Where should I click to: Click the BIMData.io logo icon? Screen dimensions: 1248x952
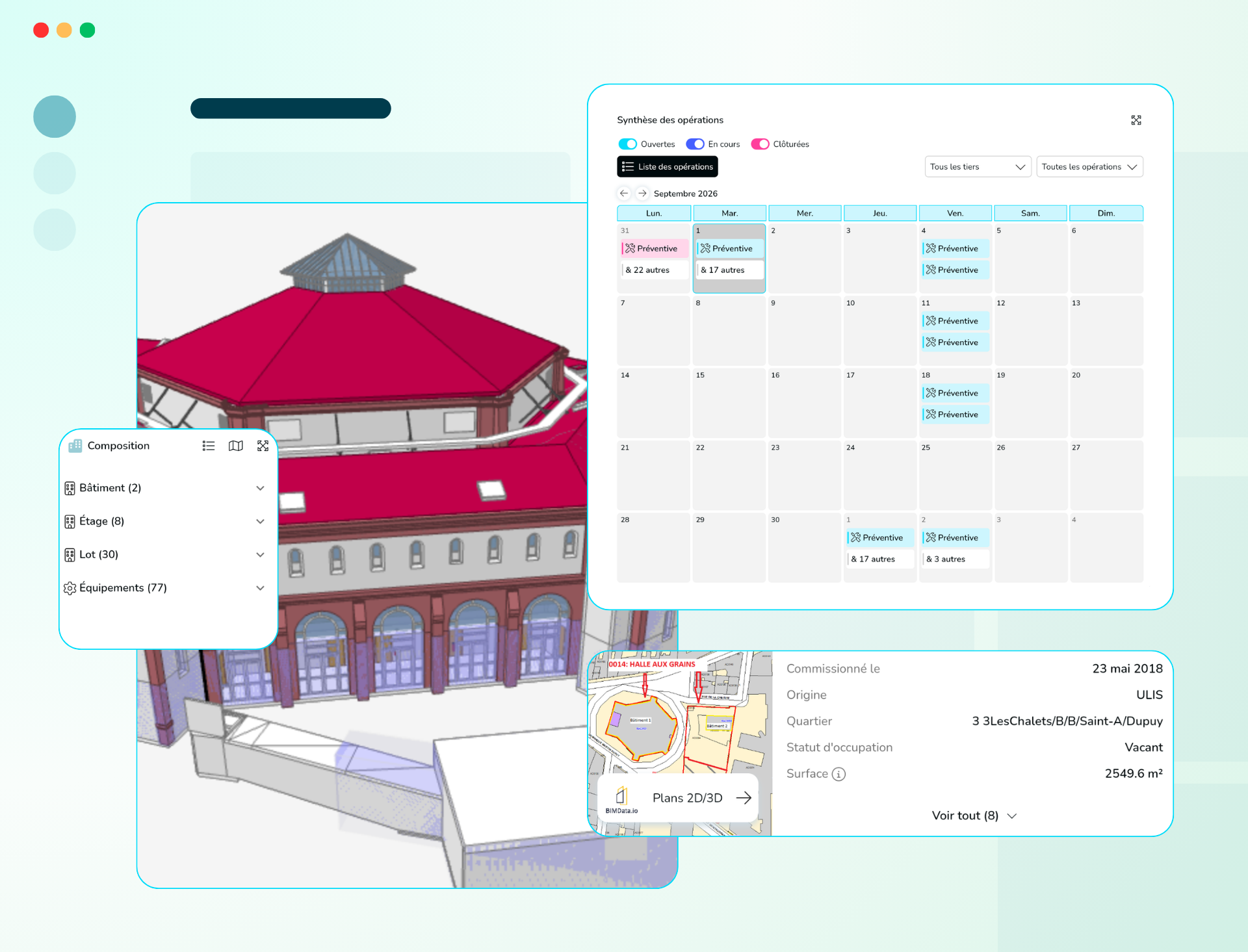[x=621, y=800]
